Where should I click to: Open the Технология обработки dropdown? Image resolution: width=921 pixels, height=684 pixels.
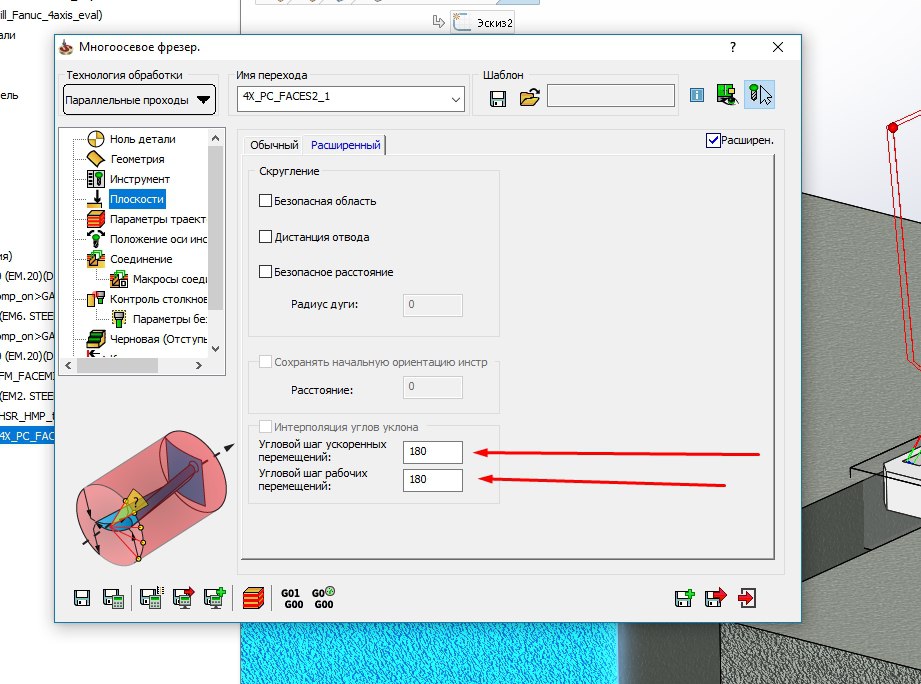click(x=139, y=100)
